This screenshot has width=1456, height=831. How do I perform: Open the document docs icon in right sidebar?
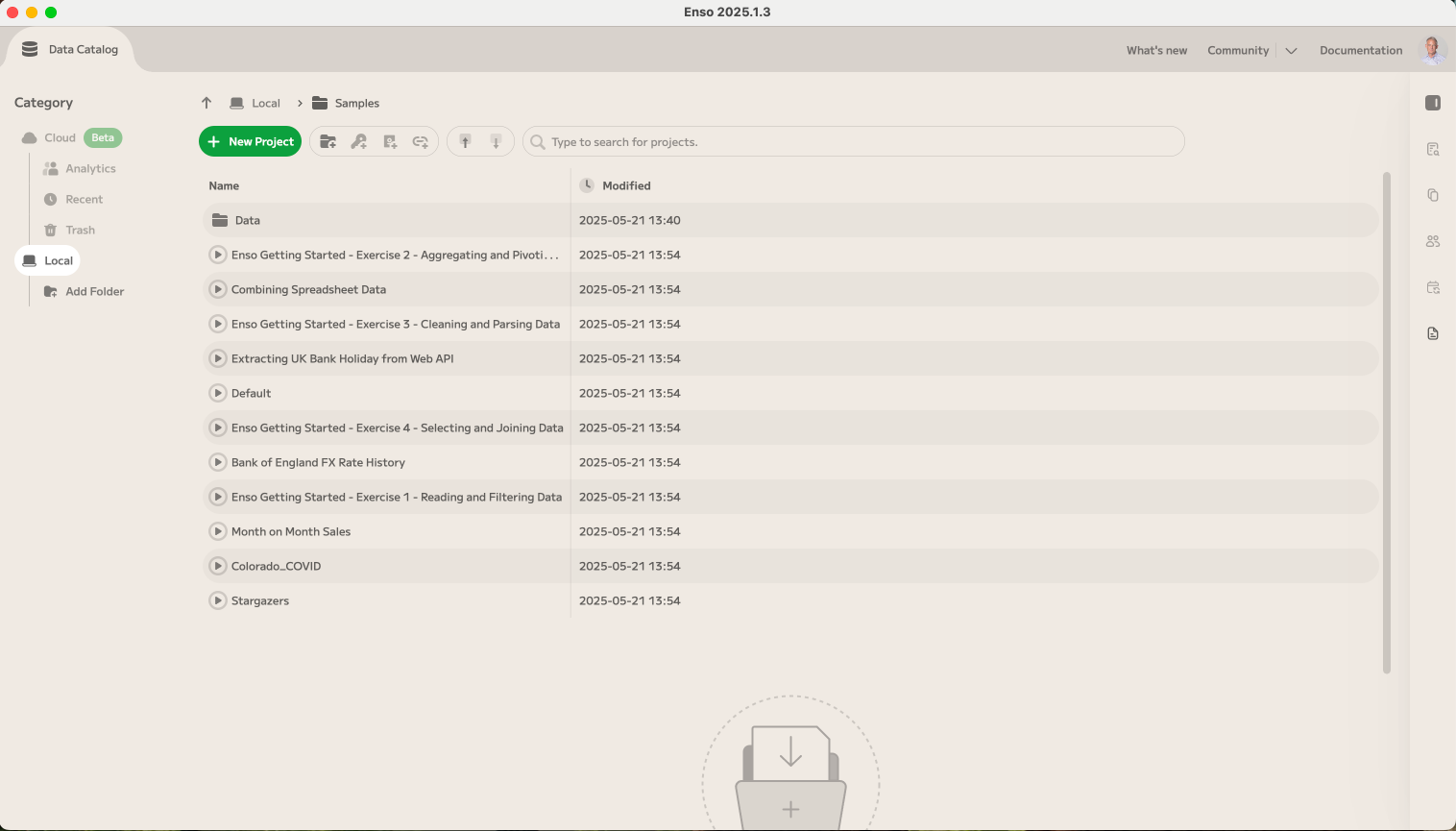[1433, 333]
